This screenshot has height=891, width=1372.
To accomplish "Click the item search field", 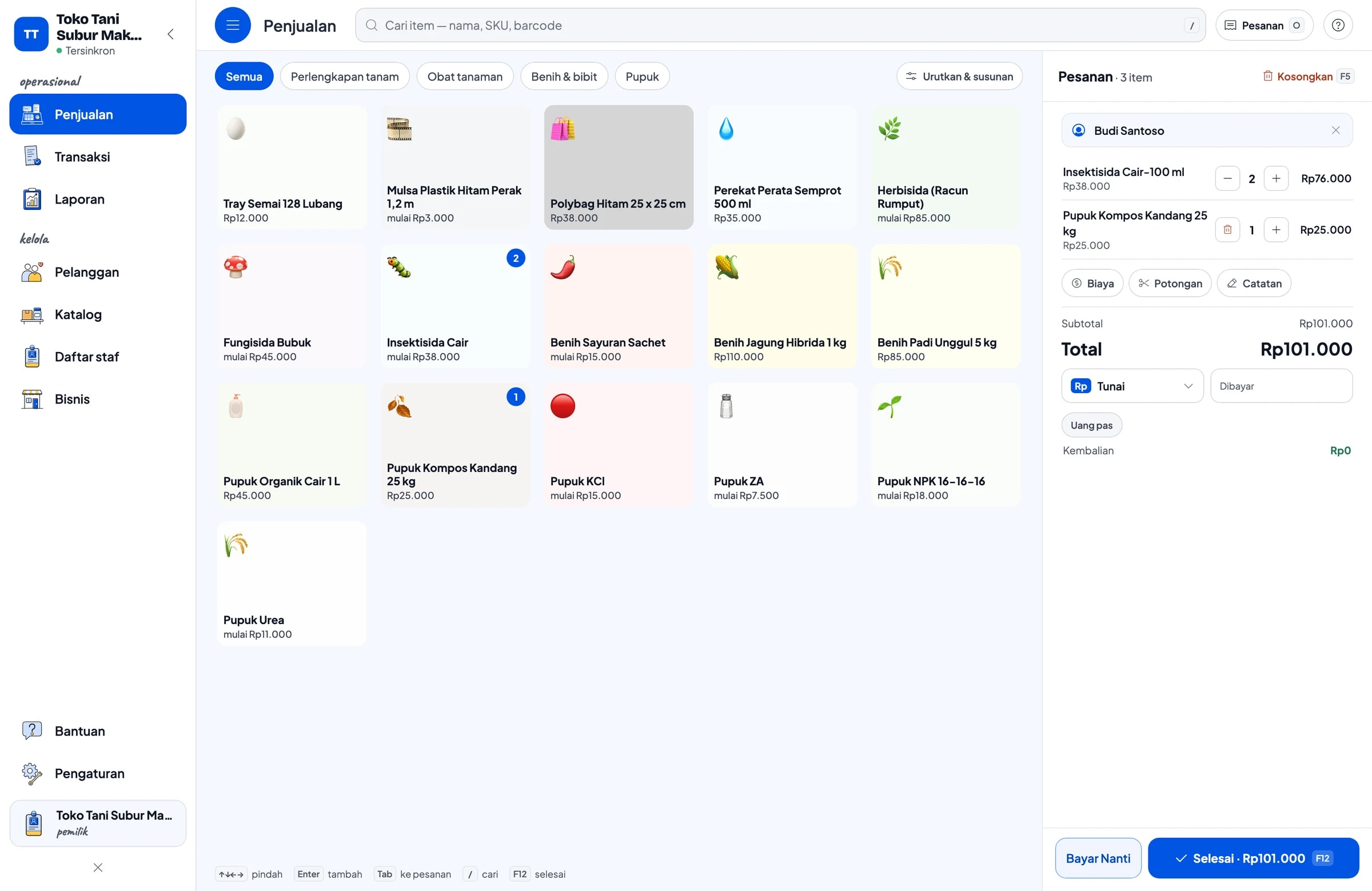I will coord(780,25).
